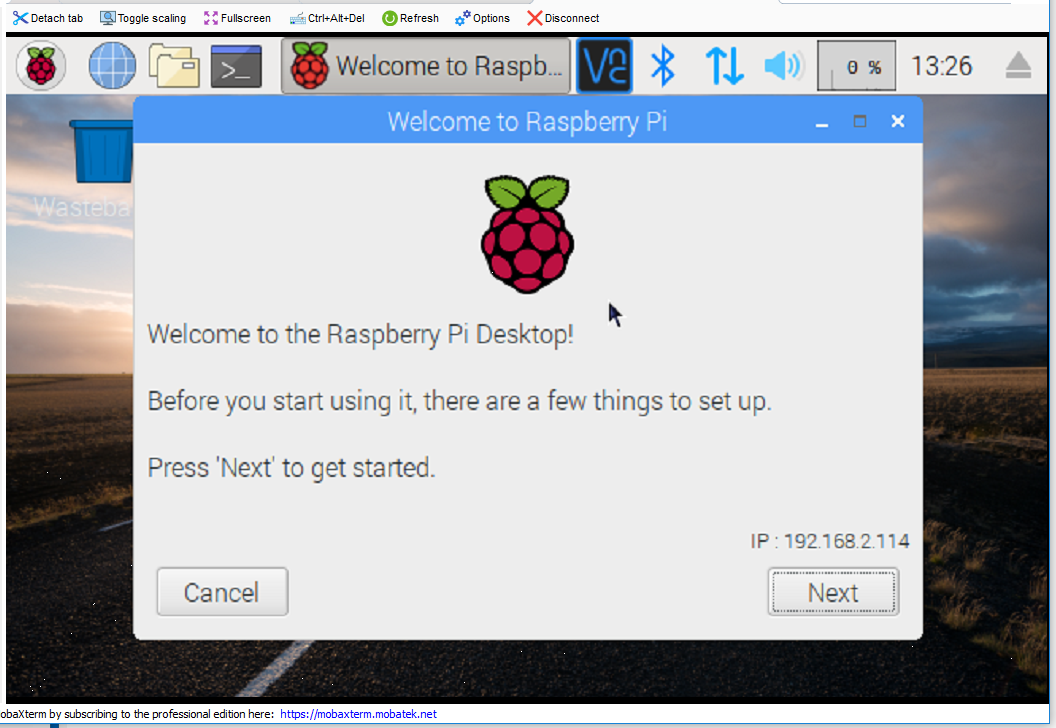Screen dimensions: 1056x728
Task: Select the Welcome to Raspberry Pi taskbar item
Action: (x=425, y=67)
